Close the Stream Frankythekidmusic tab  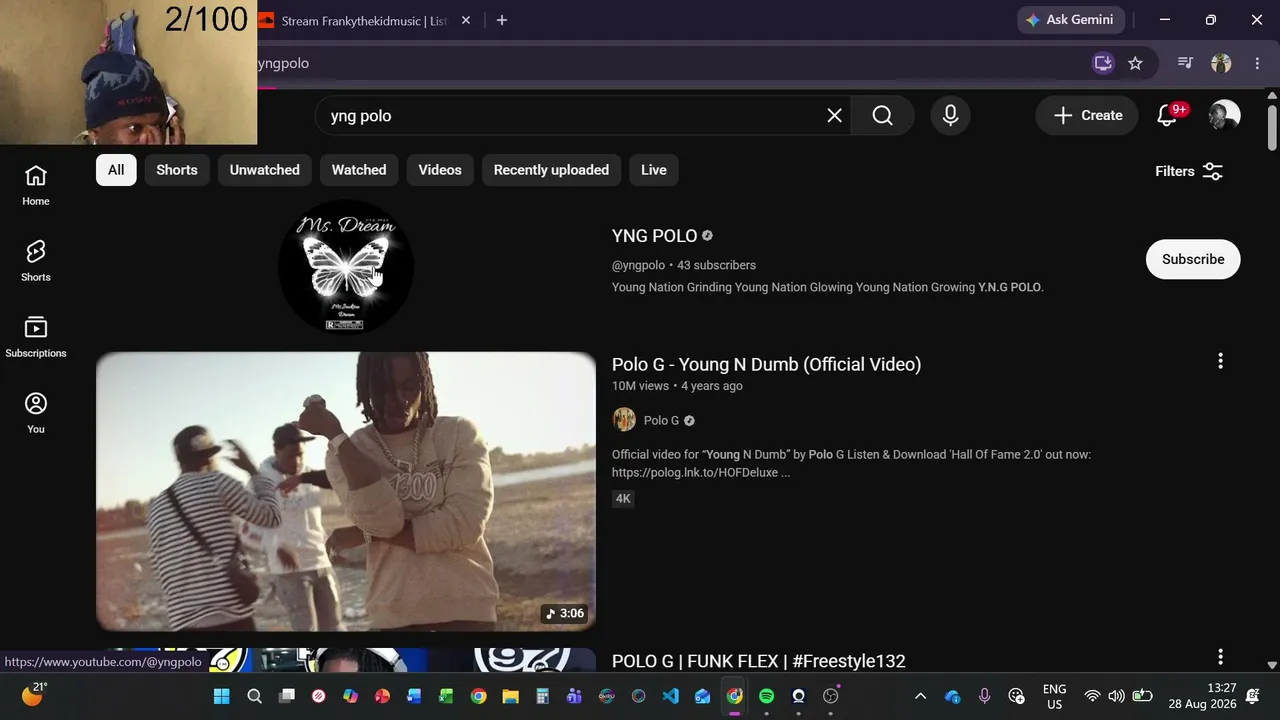(465, 20)
